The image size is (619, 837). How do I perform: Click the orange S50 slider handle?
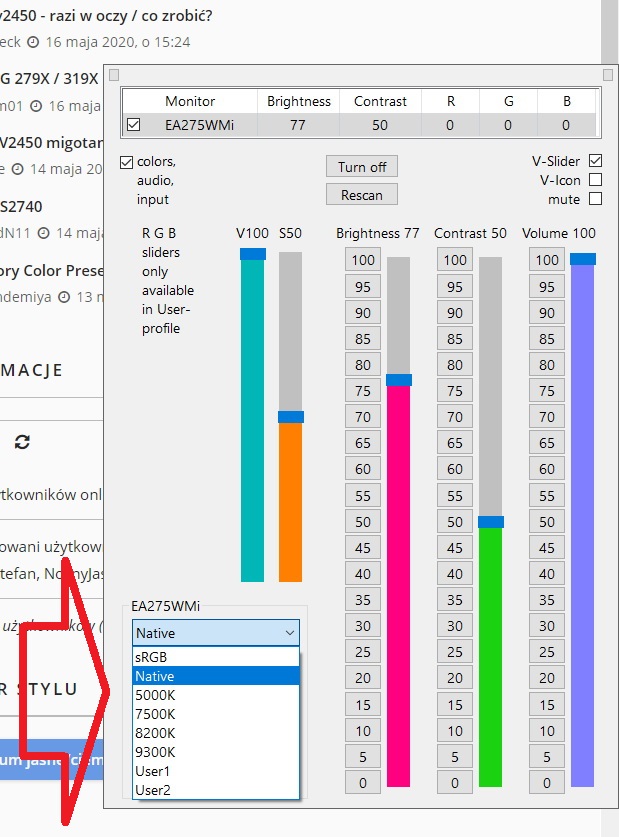(291, 416)
